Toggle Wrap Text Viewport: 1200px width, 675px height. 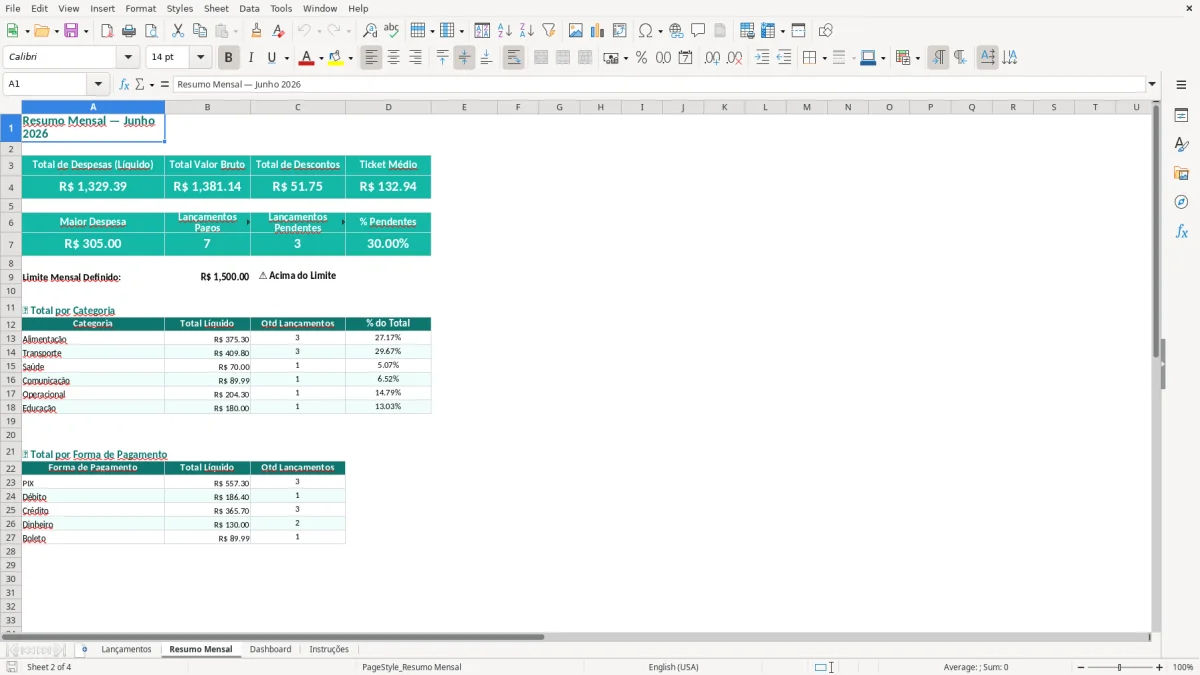(513, 58)
